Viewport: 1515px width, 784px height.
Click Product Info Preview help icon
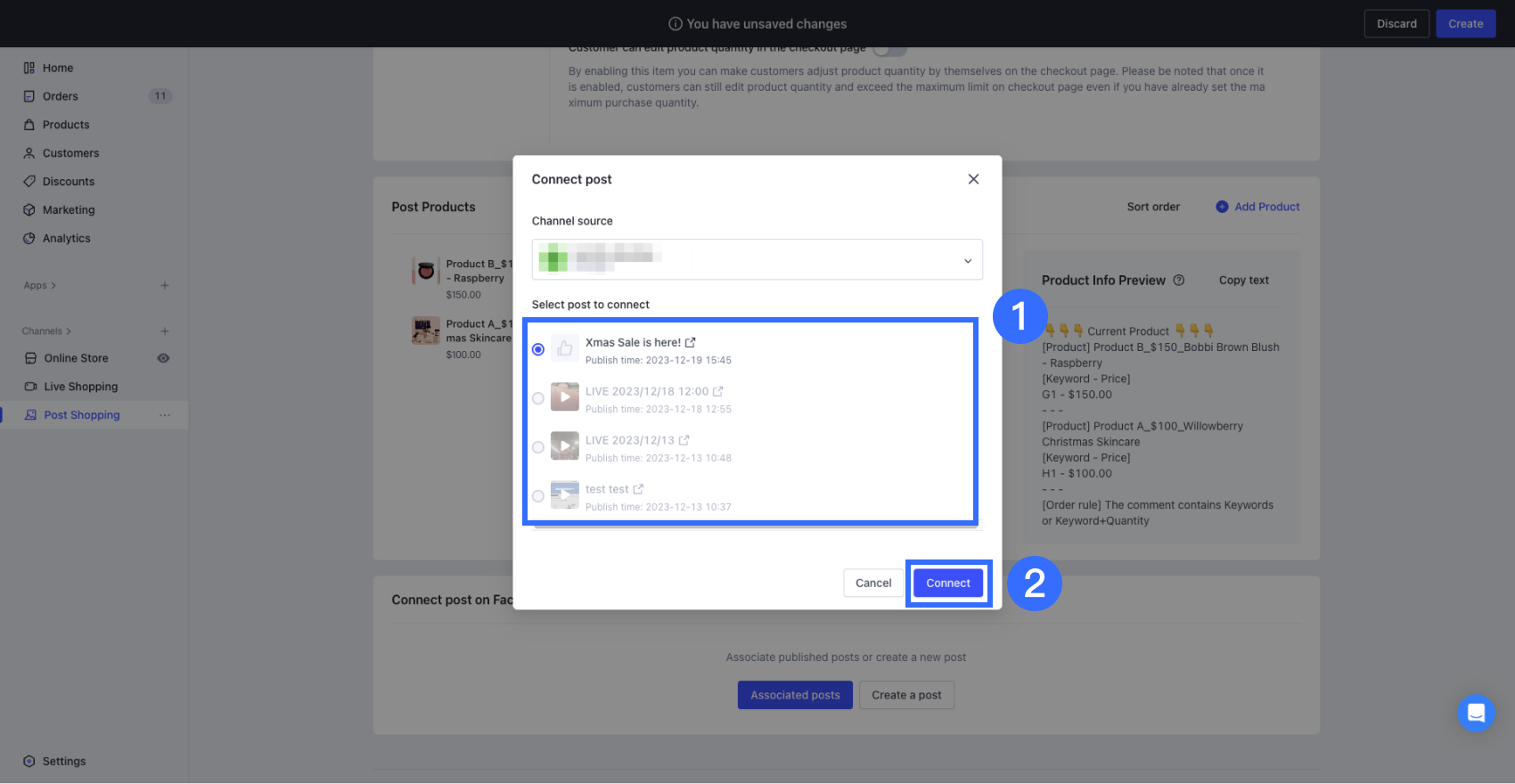1179,281
